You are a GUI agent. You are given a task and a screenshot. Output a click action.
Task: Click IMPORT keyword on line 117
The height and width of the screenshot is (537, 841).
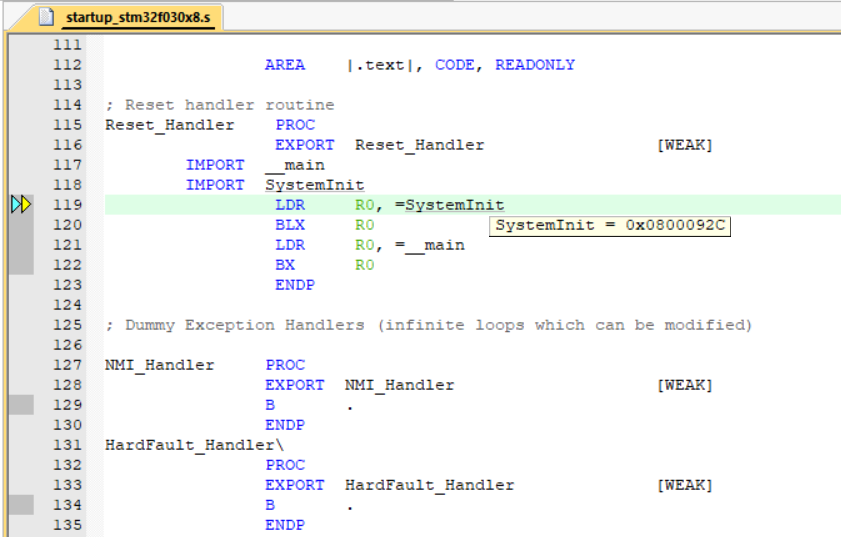215,165
